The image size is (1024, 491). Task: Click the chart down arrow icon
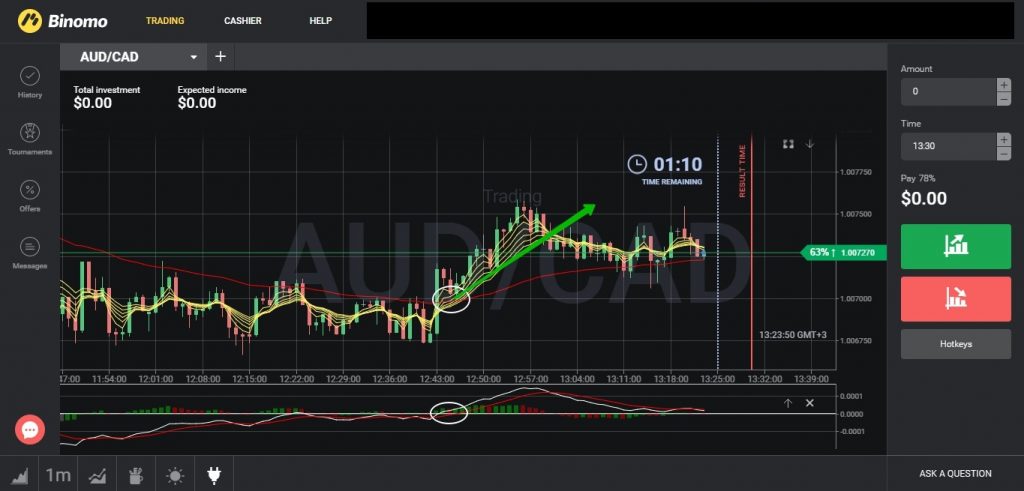[810, 144]
